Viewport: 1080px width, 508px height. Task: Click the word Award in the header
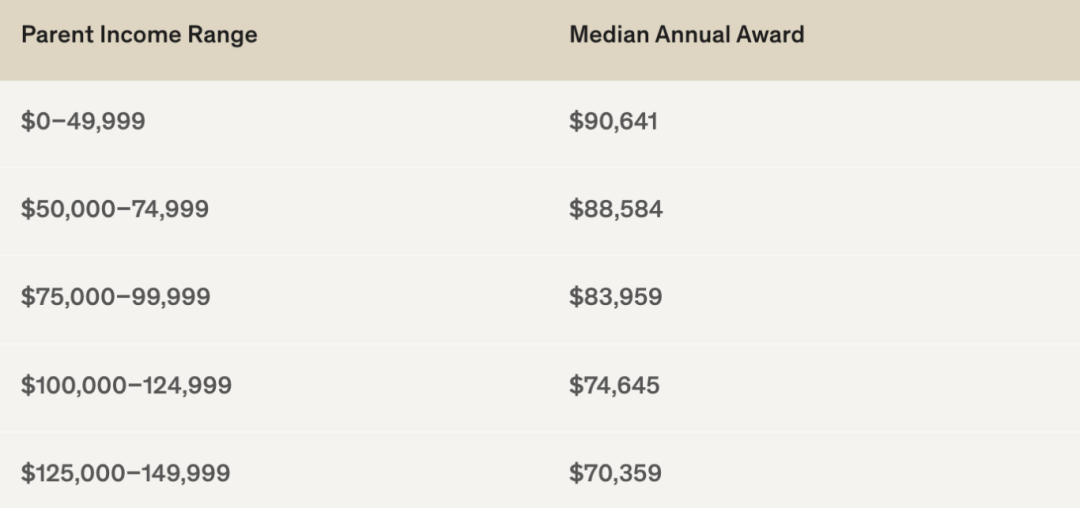point(771,35)
